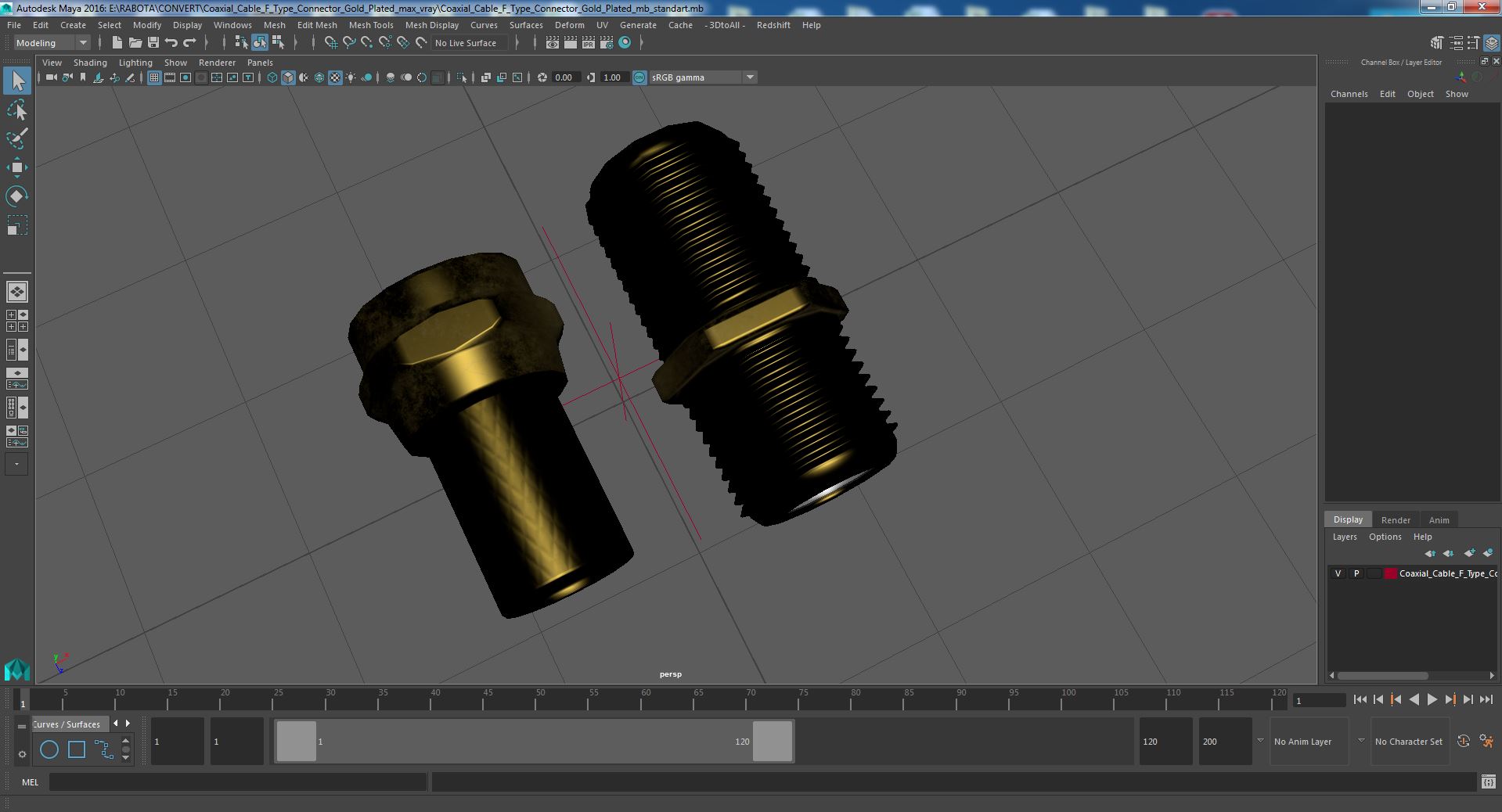Screen dimensions: 1502x812
Task: Show previous shelf tab arrow
Action: (x=116, y=724)
